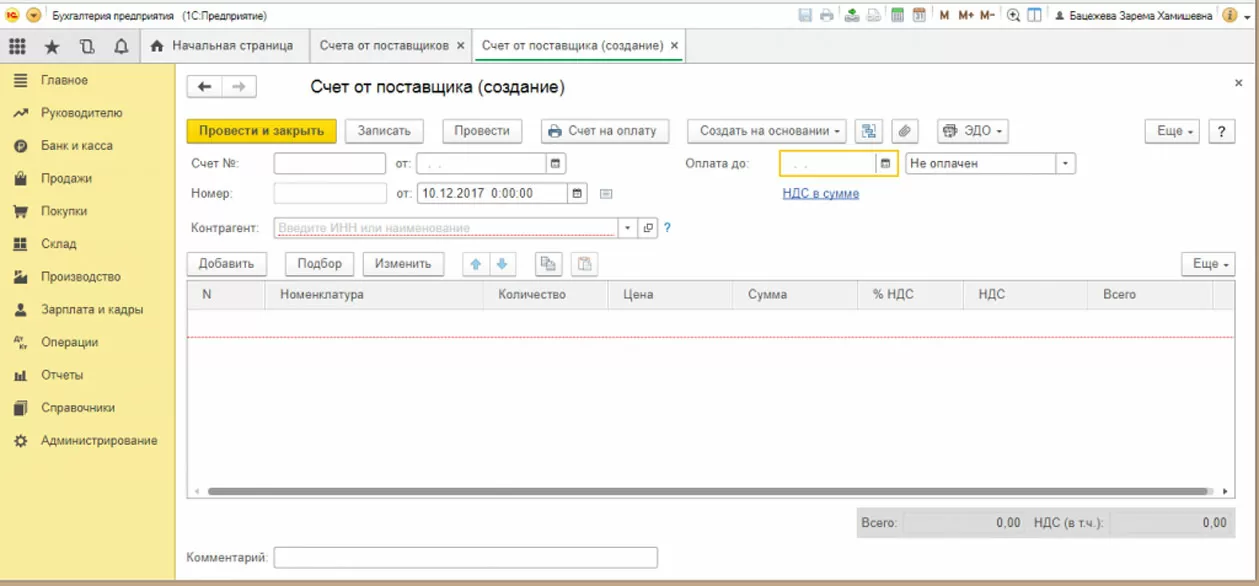Move row up with arrow icon

pyautogui.click(x=476, y=264)
